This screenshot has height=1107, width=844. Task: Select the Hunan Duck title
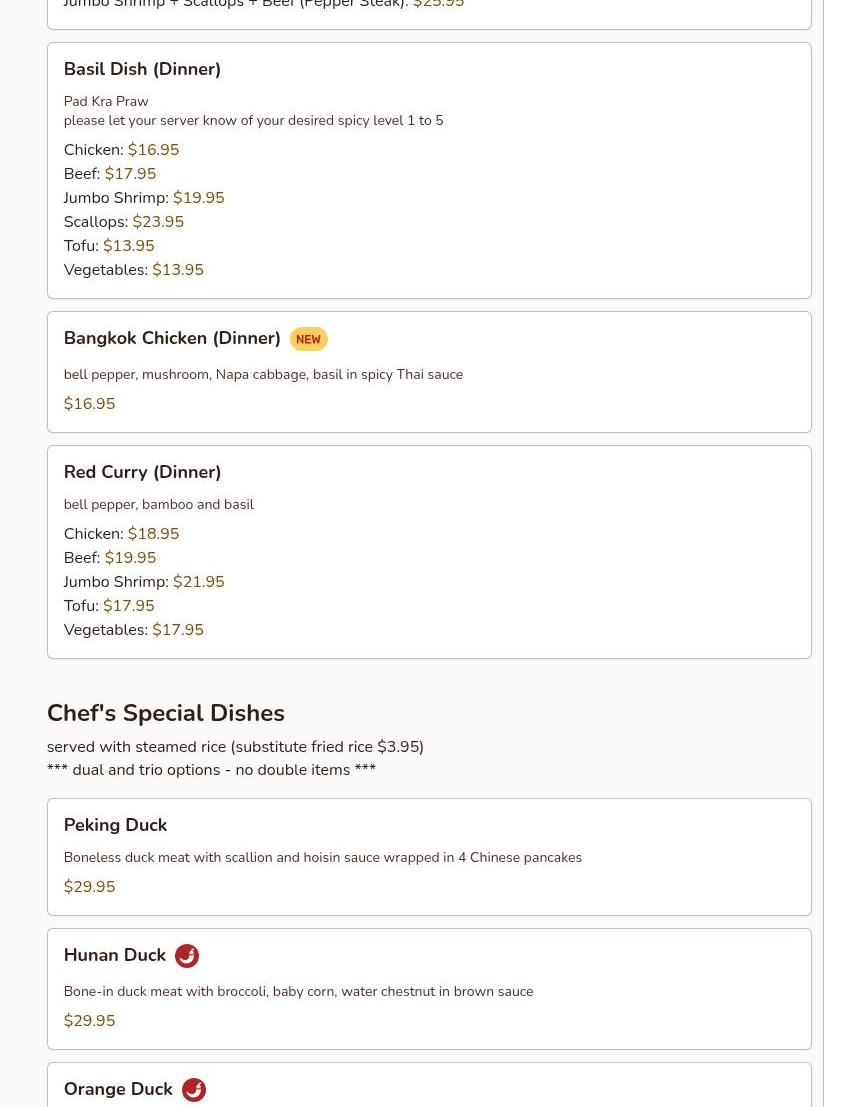tap(115, 955)
